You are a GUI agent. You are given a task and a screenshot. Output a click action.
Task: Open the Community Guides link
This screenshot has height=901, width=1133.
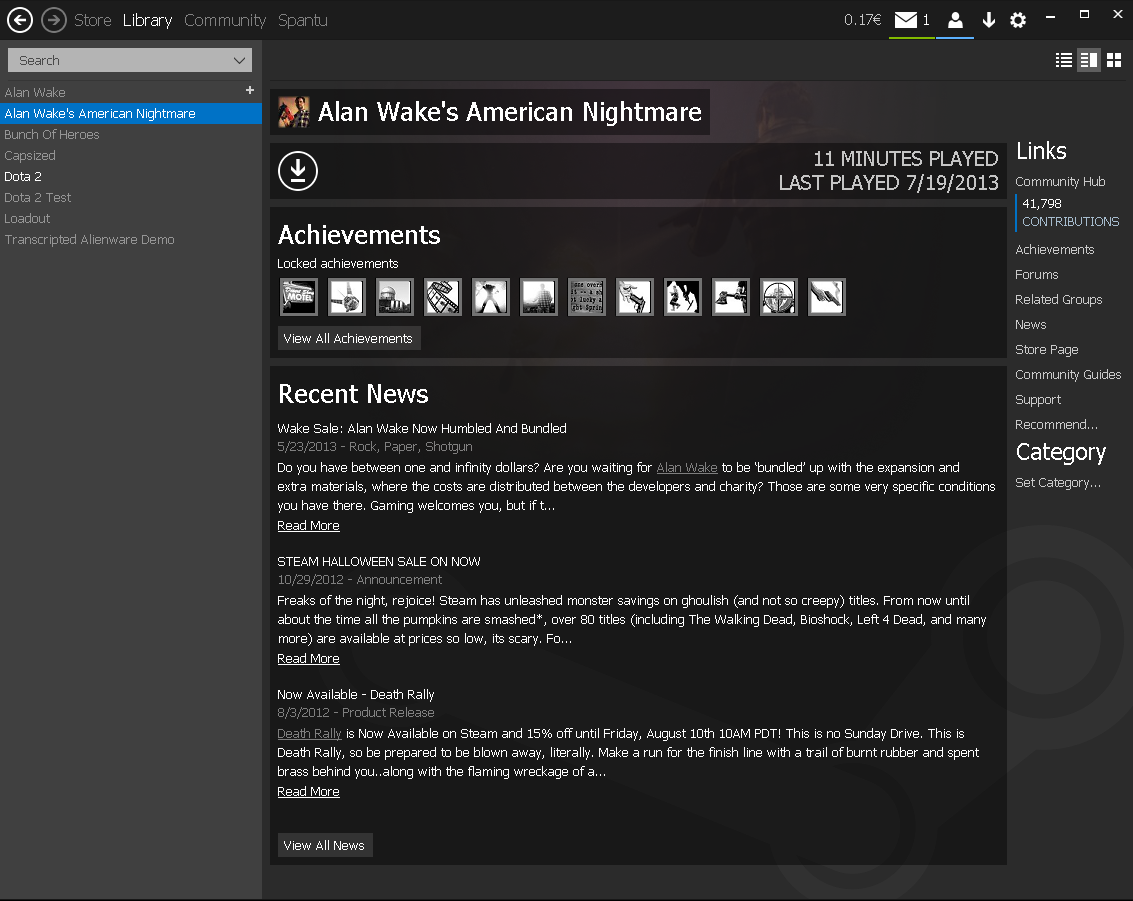[x=1068, y=374]
